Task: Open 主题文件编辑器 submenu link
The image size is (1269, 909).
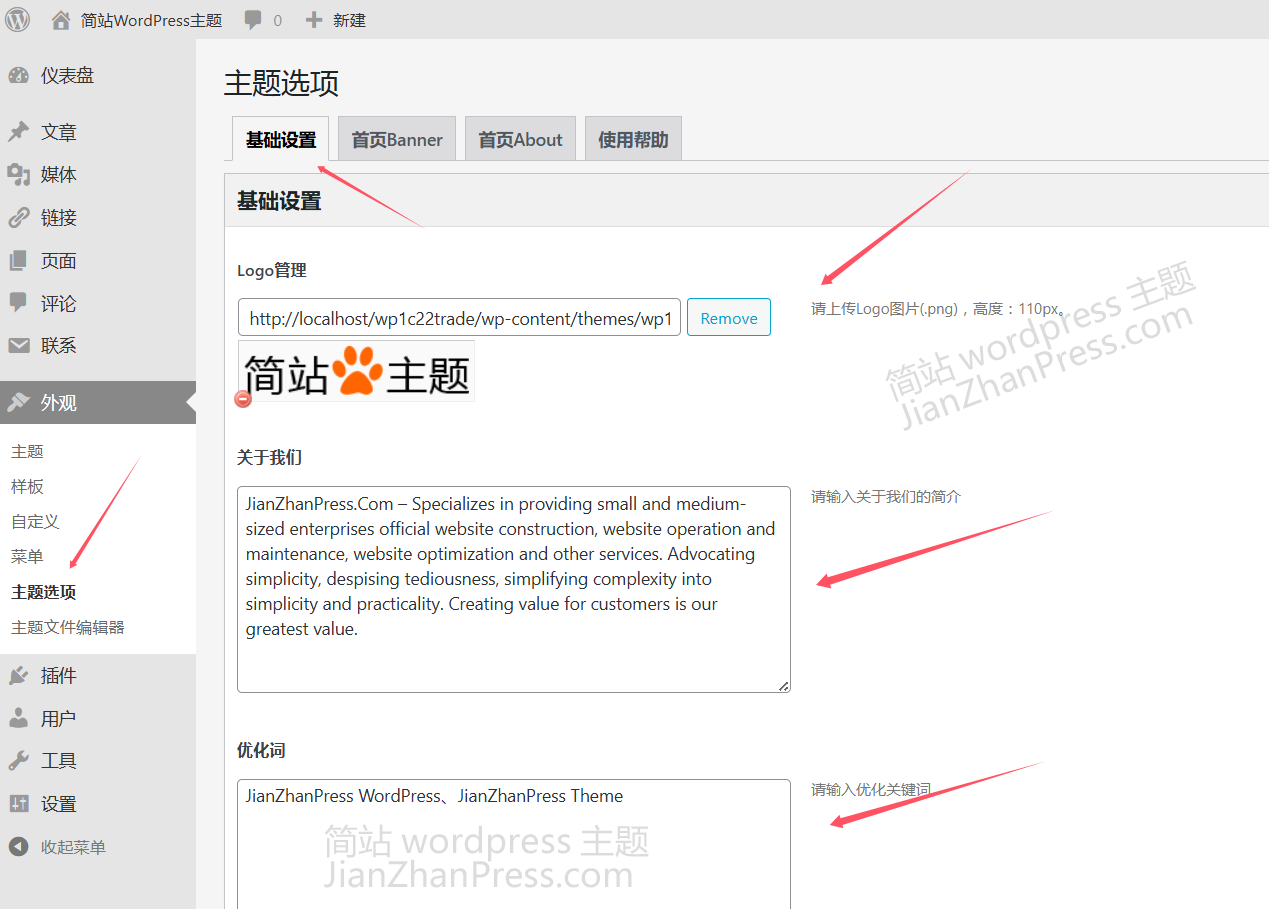Action: [68, 628]
